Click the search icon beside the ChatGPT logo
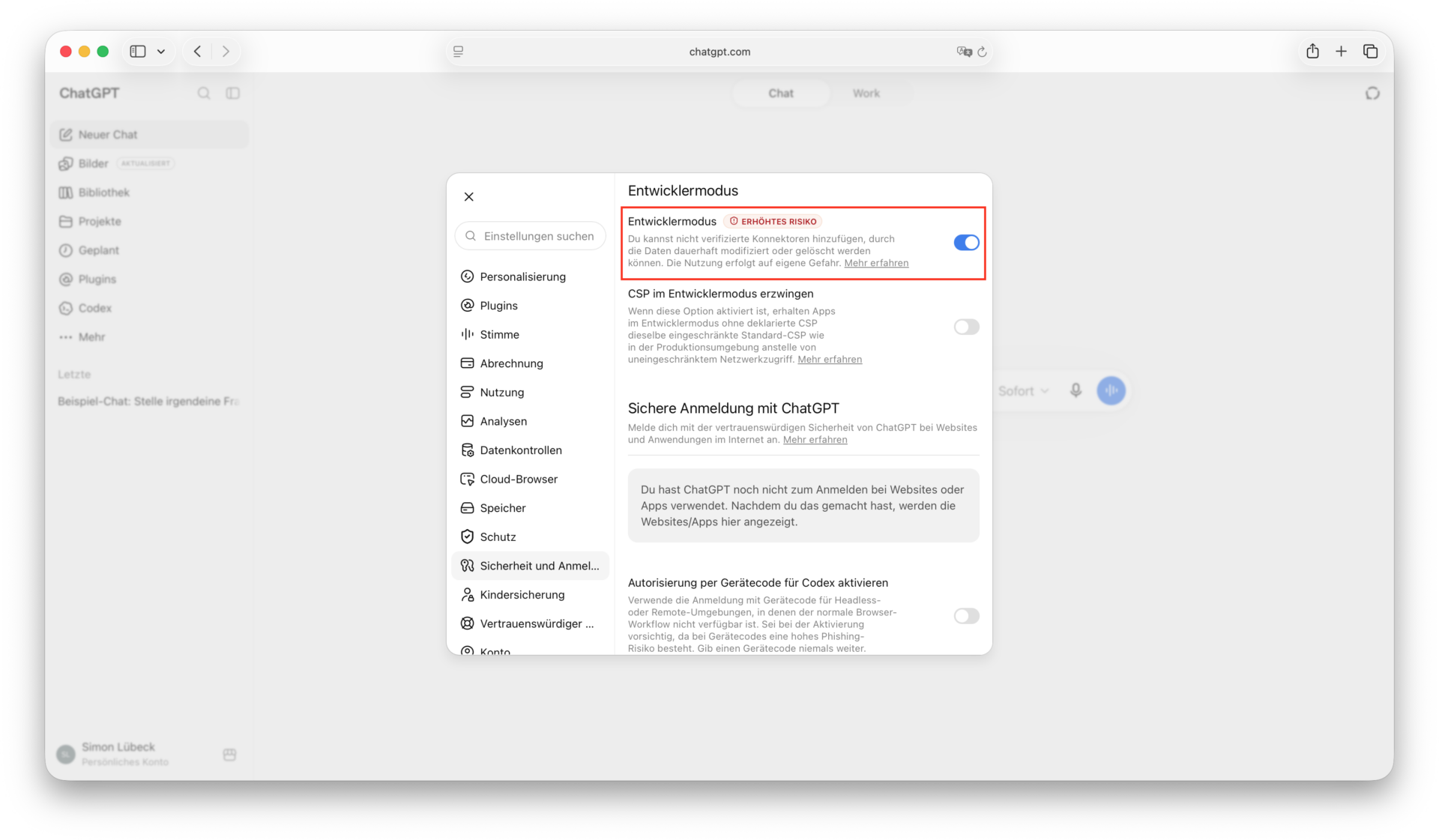The height and width of the screenshot is (840, 1439). [x=204, y=93]
